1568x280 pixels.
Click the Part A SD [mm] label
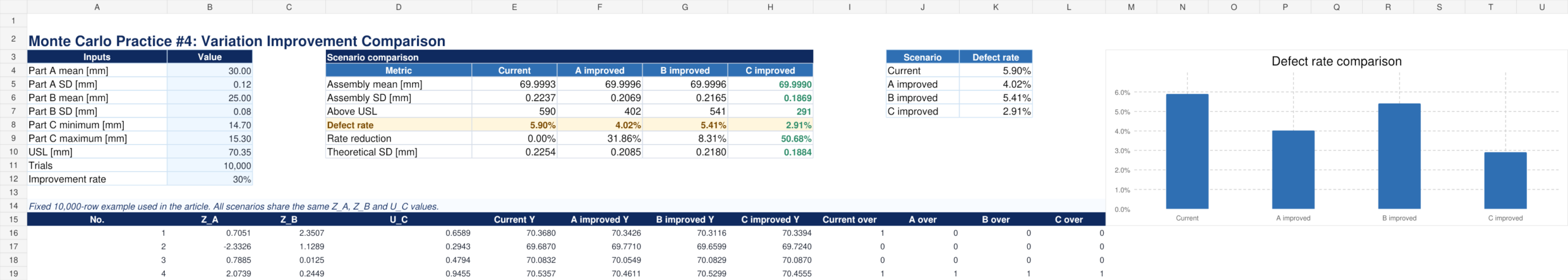97,84
